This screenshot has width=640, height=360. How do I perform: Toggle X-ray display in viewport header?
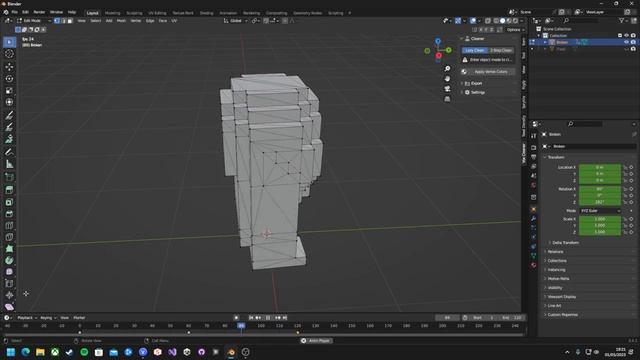pyautogui.click(x=488, y=20)
